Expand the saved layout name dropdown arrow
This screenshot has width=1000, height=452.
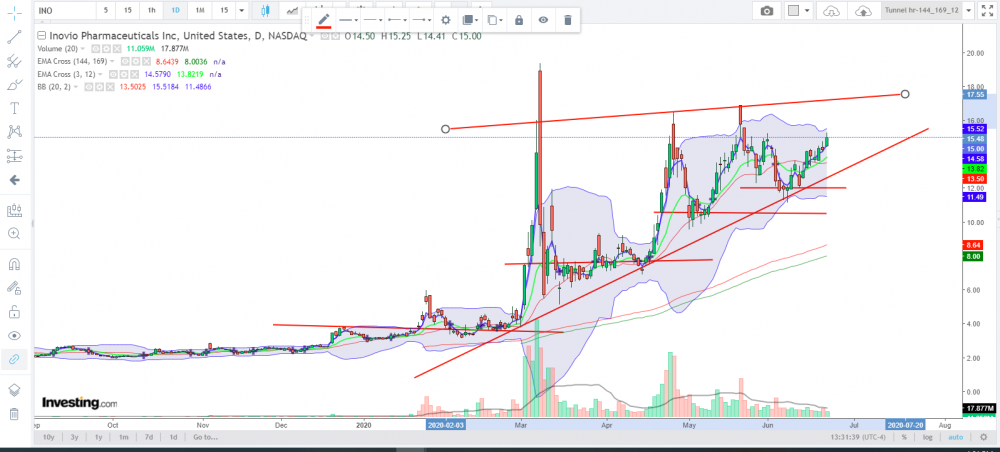tap(969, 11)
